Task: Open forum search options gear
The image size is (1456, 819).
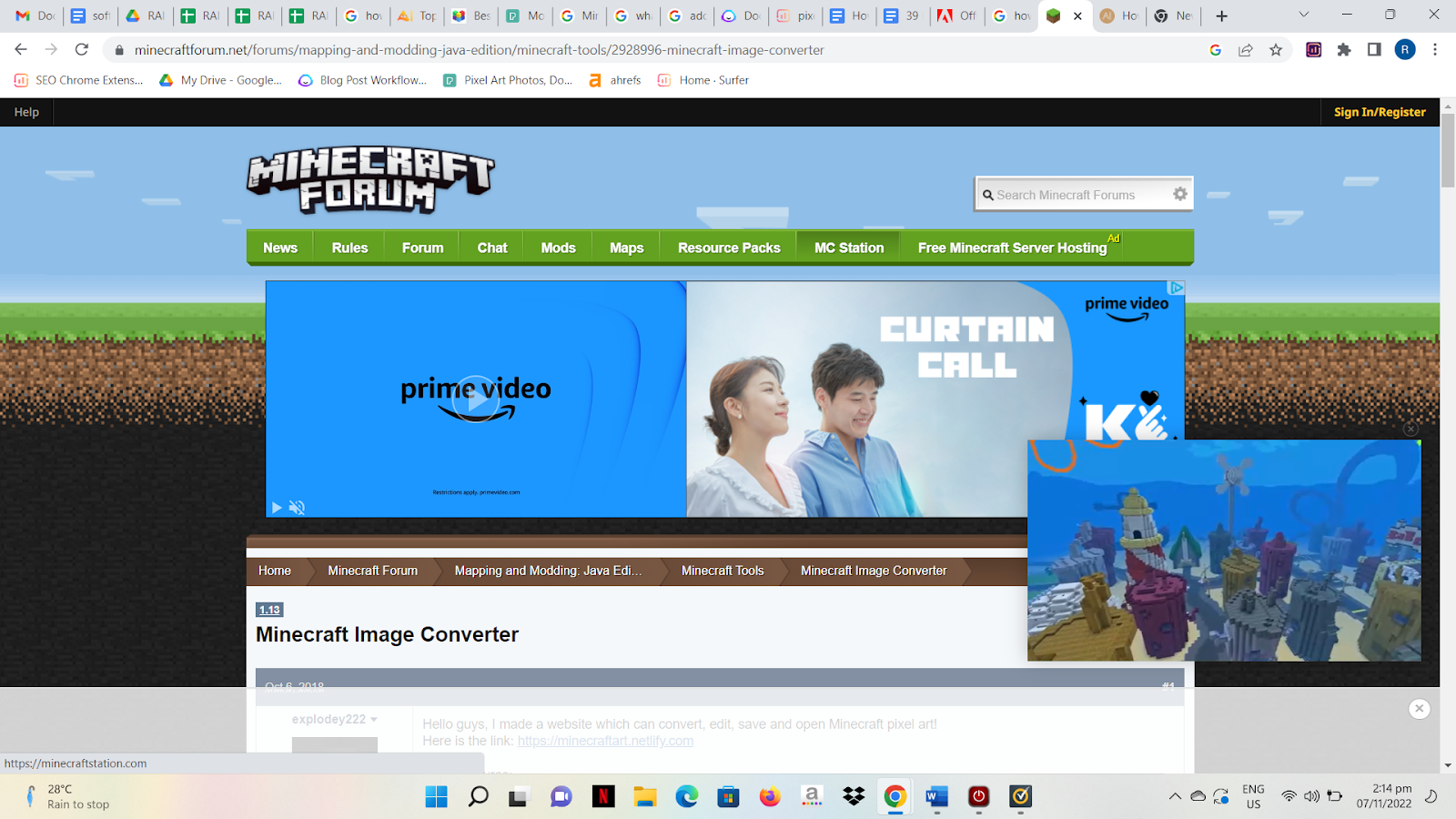Action: (x=1180, y=194)
